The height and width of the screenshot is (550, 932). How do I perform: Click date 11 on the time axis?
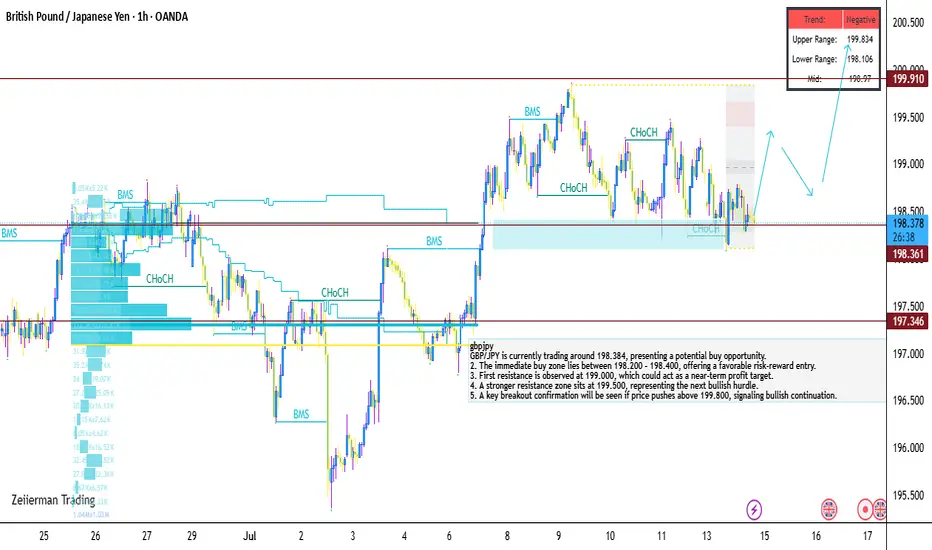click(661, 536)
